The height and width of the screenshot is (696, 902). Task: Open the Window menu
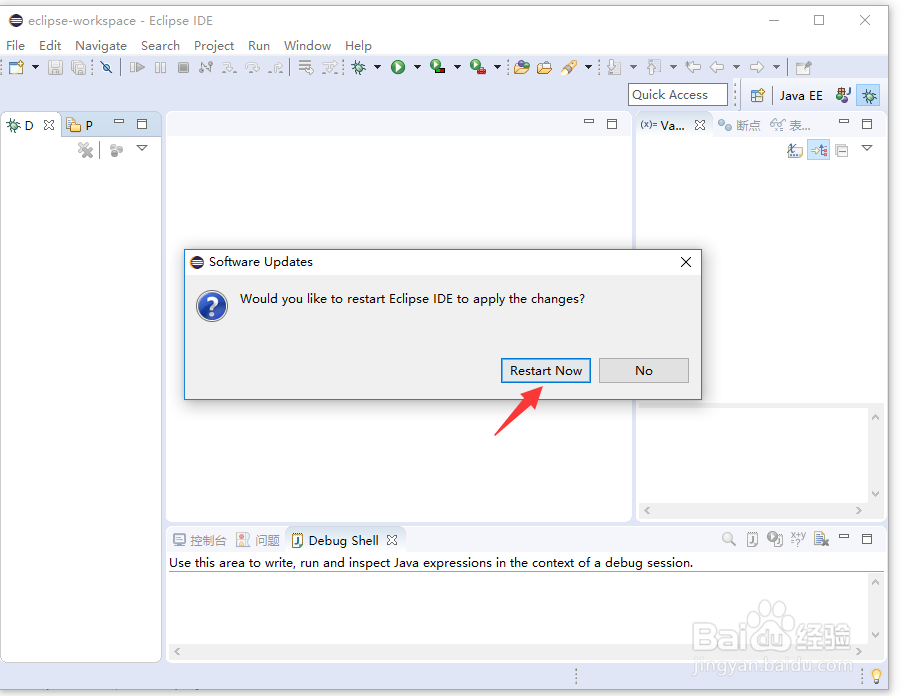point(307,45)
